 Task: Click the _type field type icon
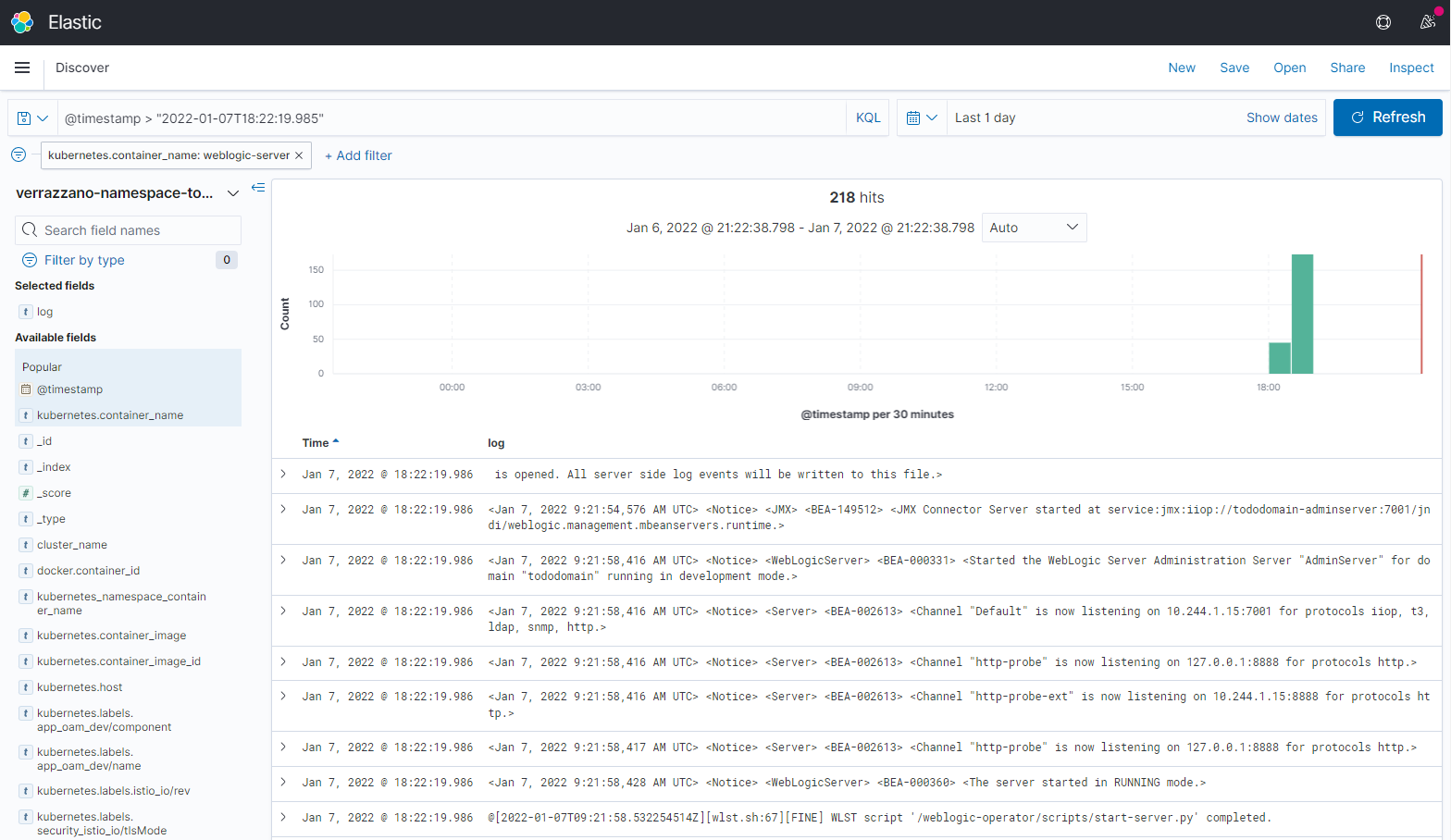coord(26,519)
